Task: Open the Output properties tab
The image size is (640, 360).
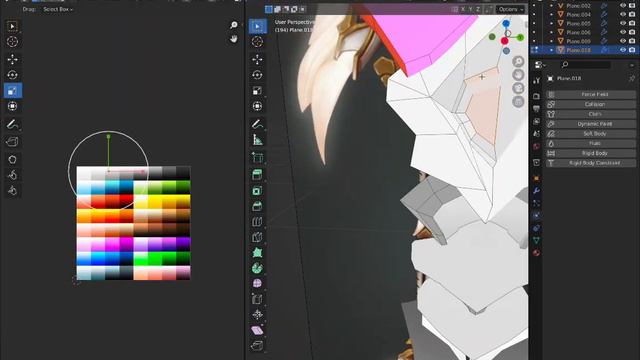Action: [x=536, y=109]
